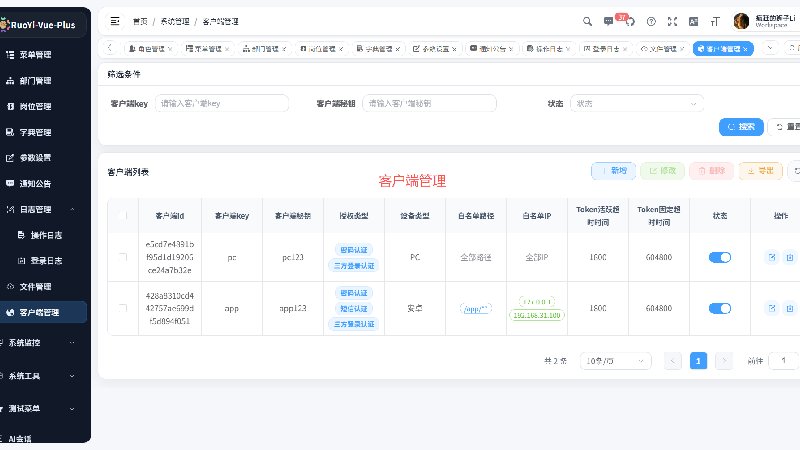Select page 1 in pagination
Viewport: 800px width, 450px height.
[x=698, y=361]
